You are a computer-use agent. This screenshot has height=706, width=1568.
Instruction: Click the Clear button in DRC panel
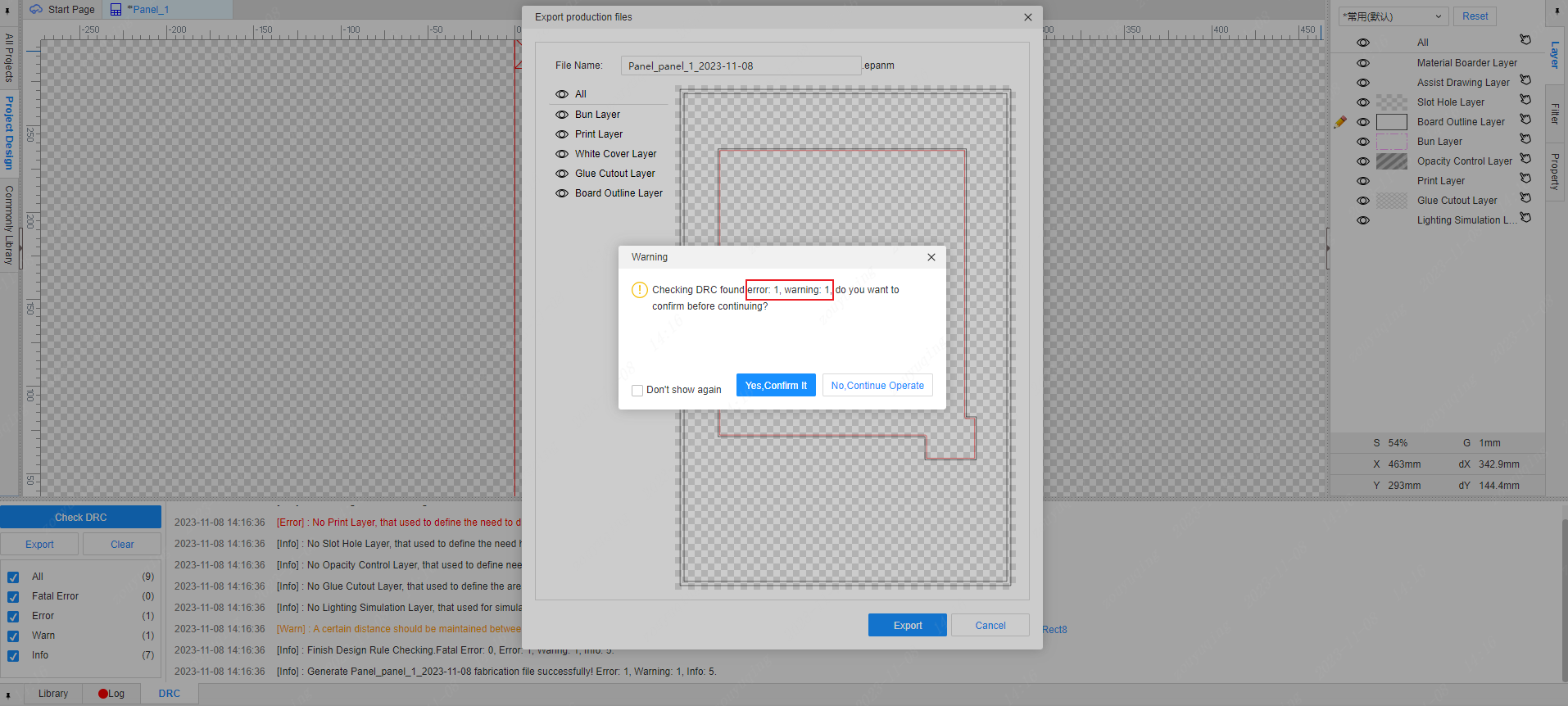[x=122, y=544]
